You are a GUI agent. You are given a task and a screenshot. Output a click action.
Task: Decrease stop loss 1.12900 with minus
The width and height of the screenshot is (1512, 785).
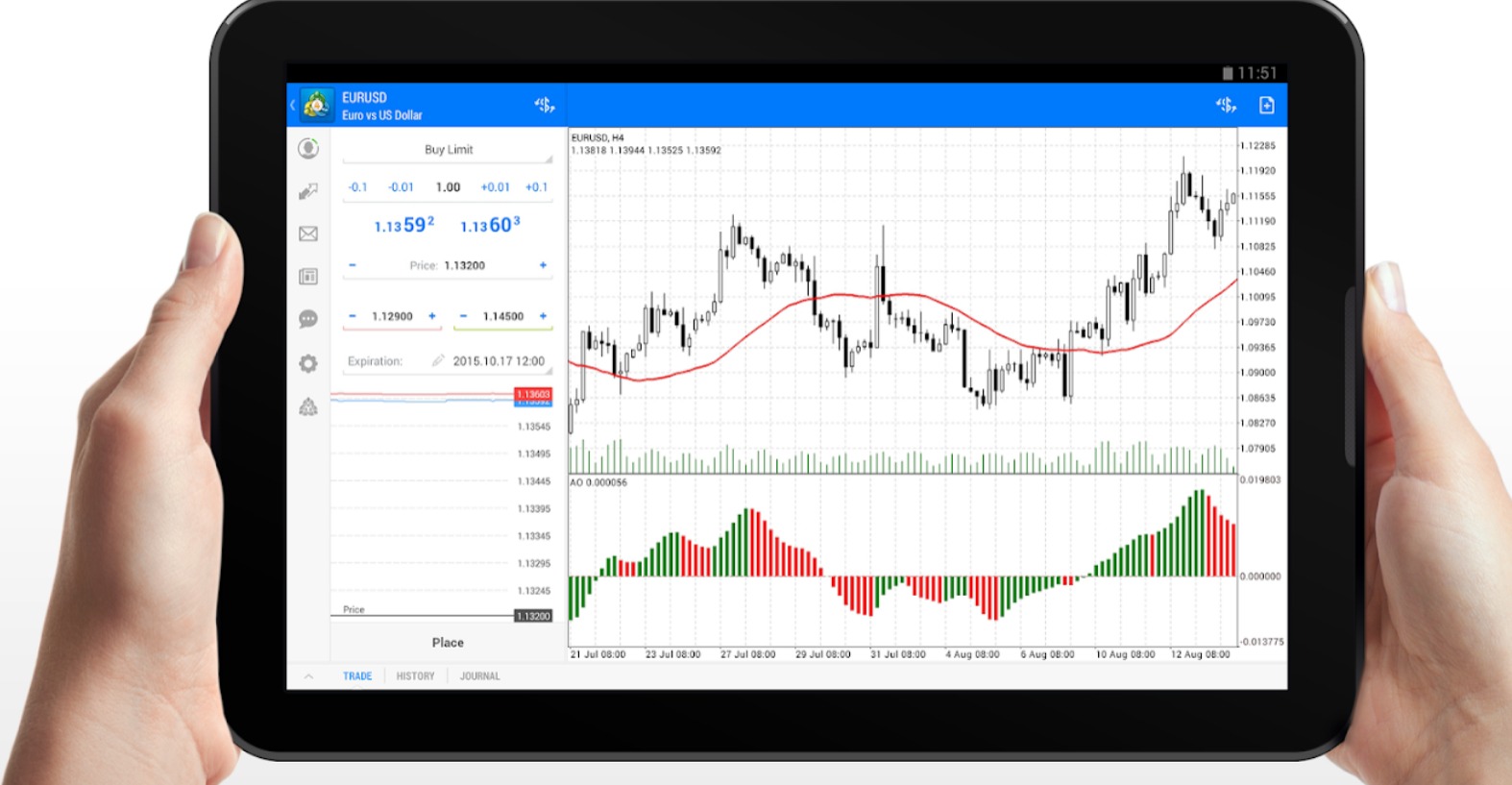click(353, 316)
